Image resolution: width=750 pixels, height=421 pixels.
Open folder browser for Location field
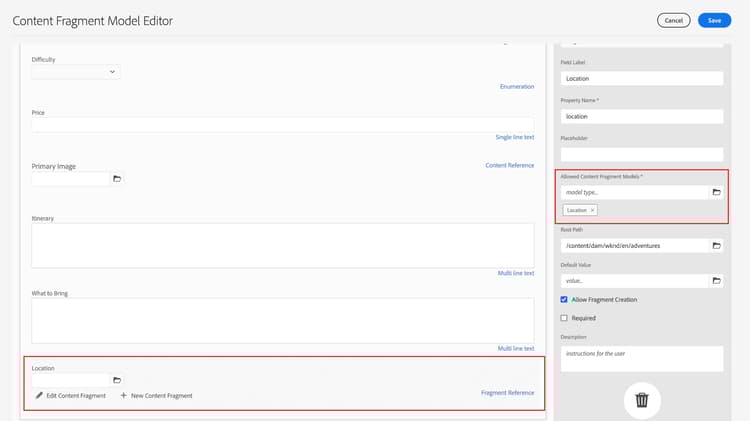tap(117, 380)
